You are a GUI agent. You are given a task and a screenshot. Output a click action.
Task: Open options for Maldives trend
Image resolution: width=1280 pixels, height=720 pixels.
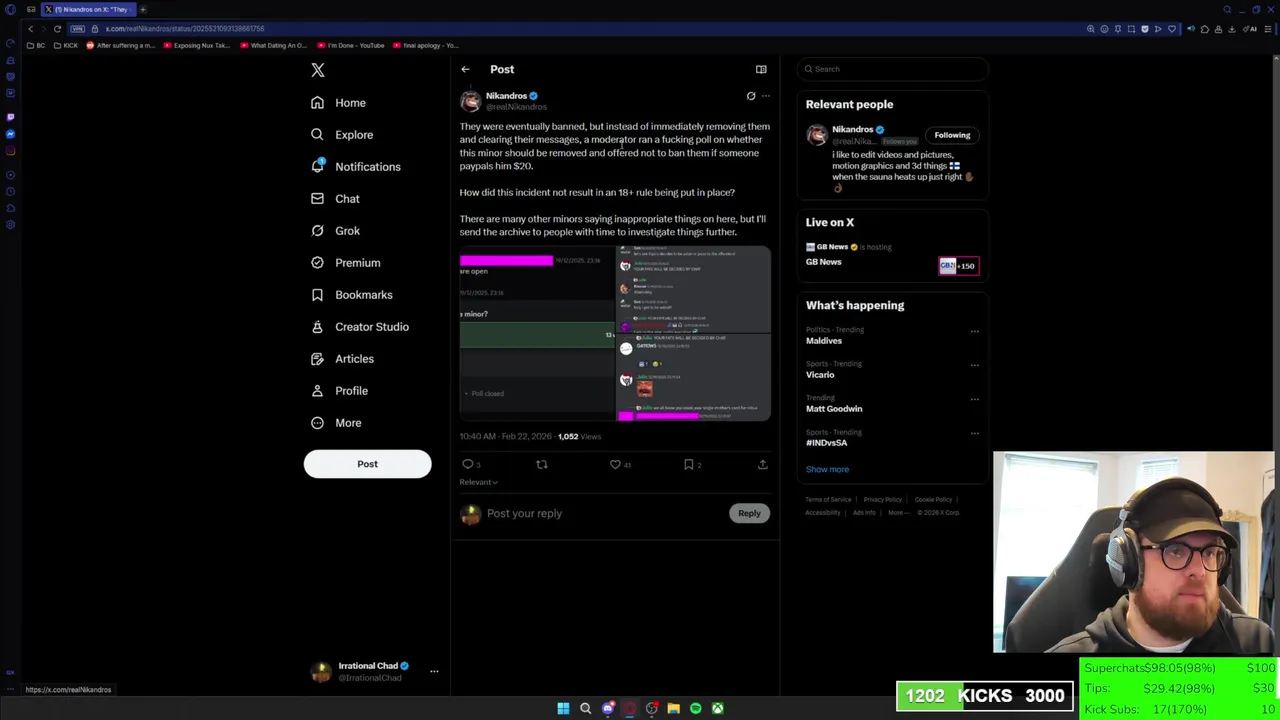pos(975,331)
